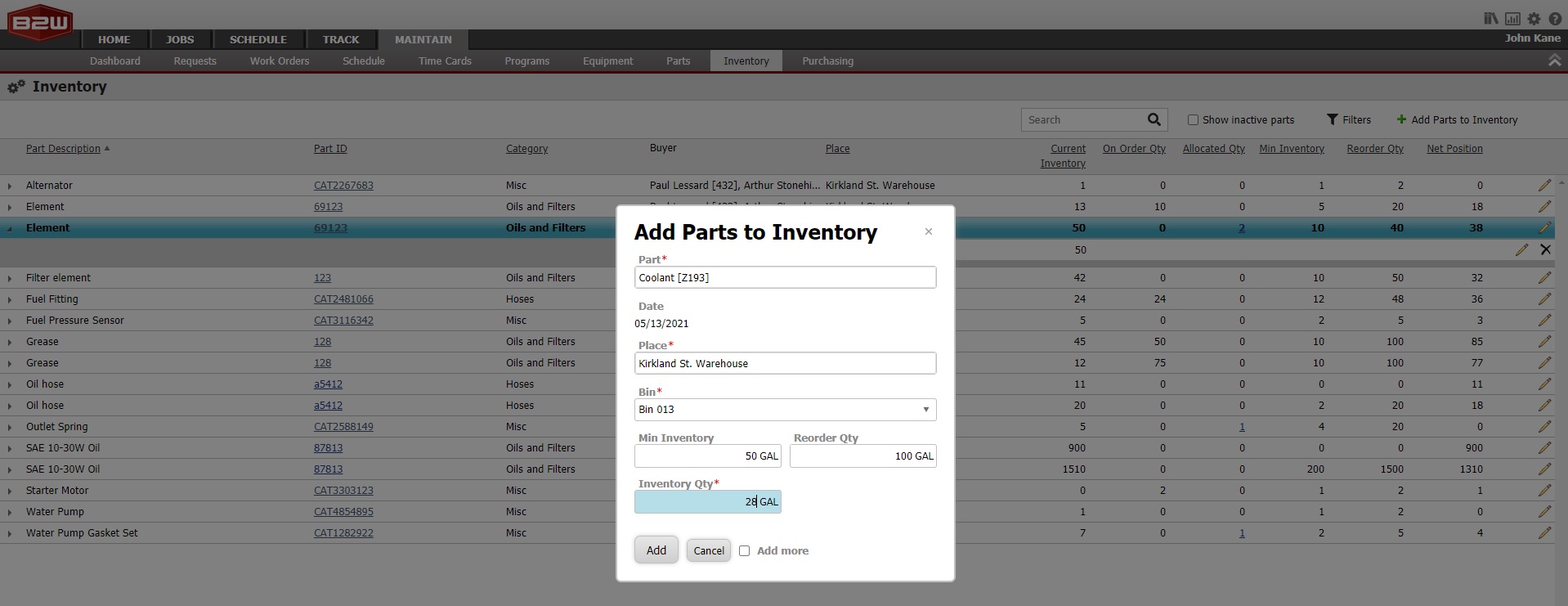Click the Inventory page gear icon

point(16,87)
